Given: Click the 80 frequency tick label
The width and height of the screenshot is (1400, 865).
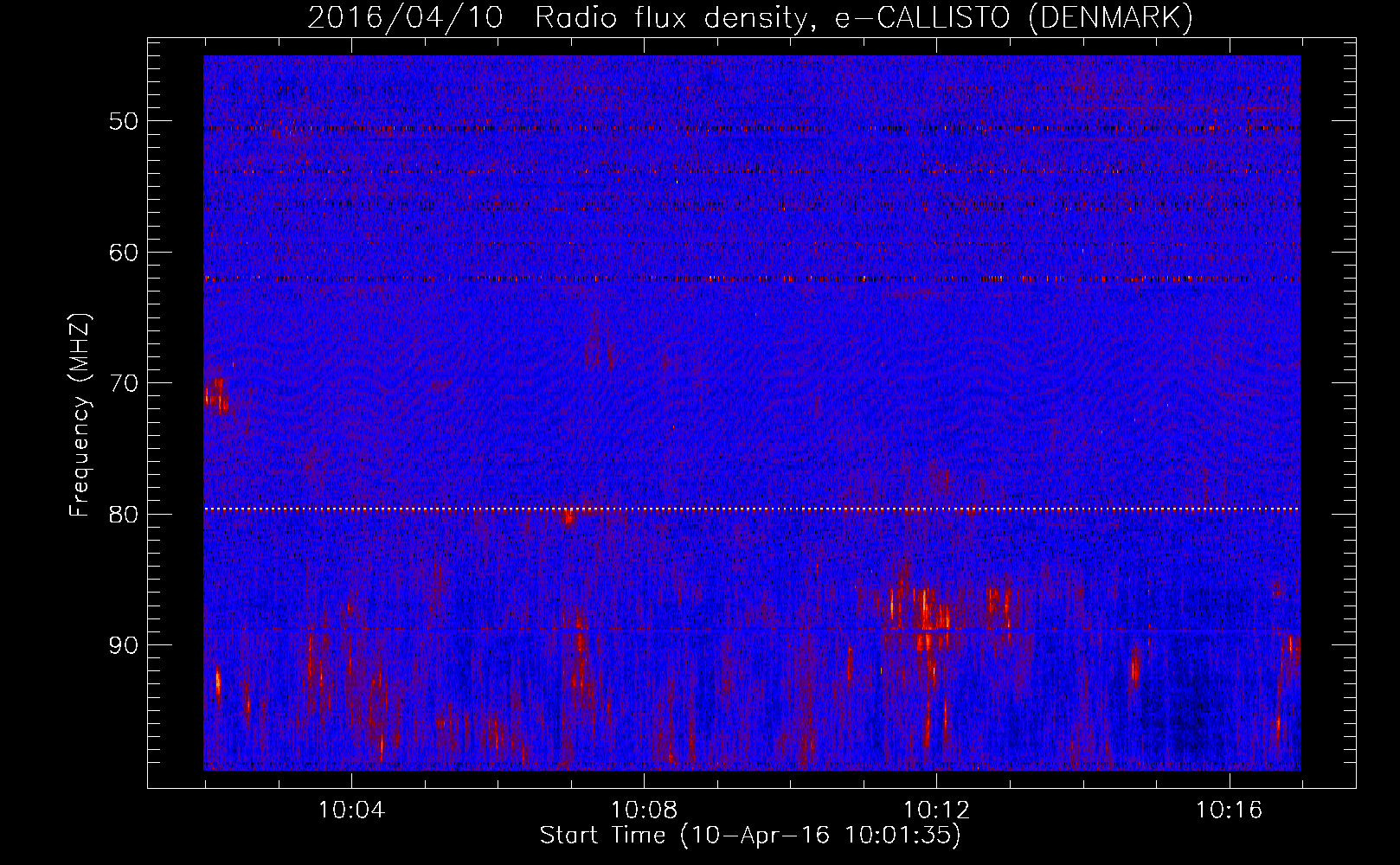Looking at the screenshot, I should tap(123, 514).
